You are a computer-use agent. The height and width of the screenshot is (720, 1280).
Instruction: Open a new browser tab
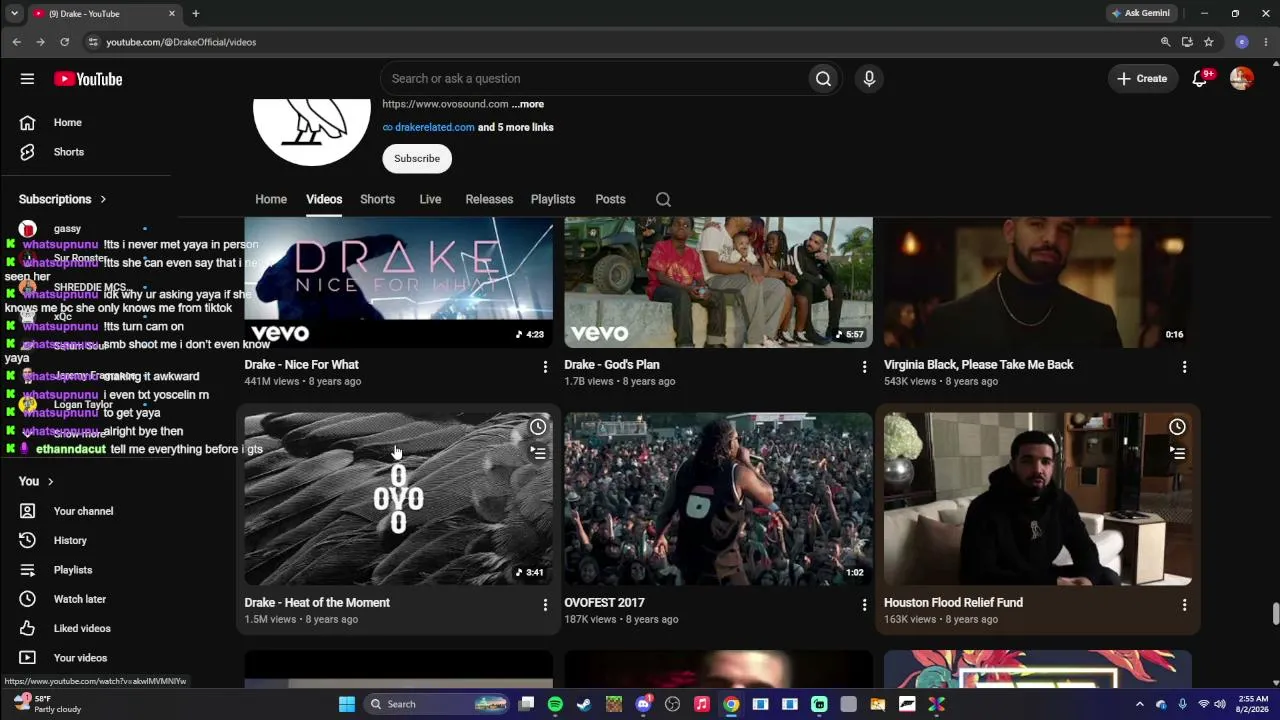click(196, 13)
